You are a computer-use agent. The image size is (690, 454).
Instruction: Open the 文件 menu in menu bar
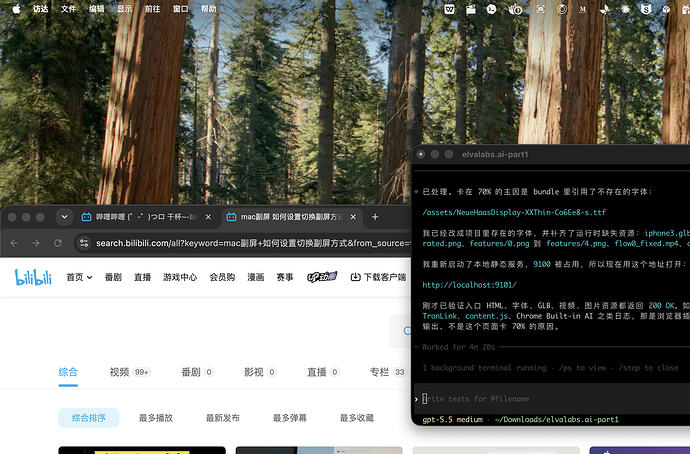[68, 9]
